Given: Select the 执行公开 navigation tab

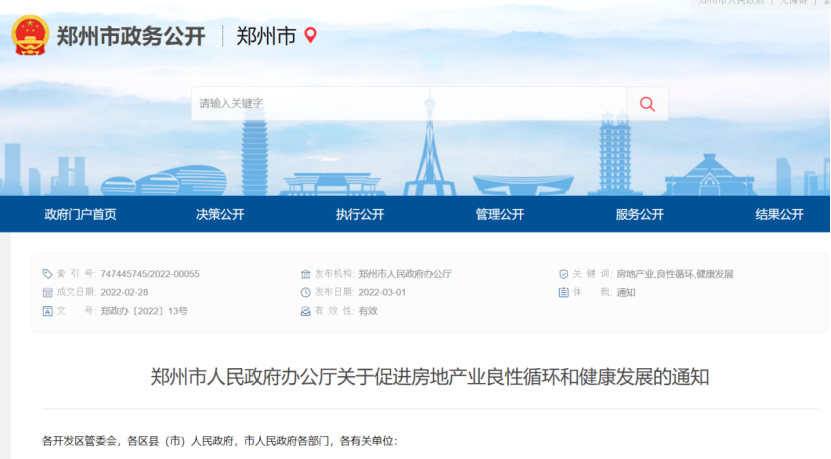Looking at the screenshot, I should pyautogui.click(x=360, y=214).
